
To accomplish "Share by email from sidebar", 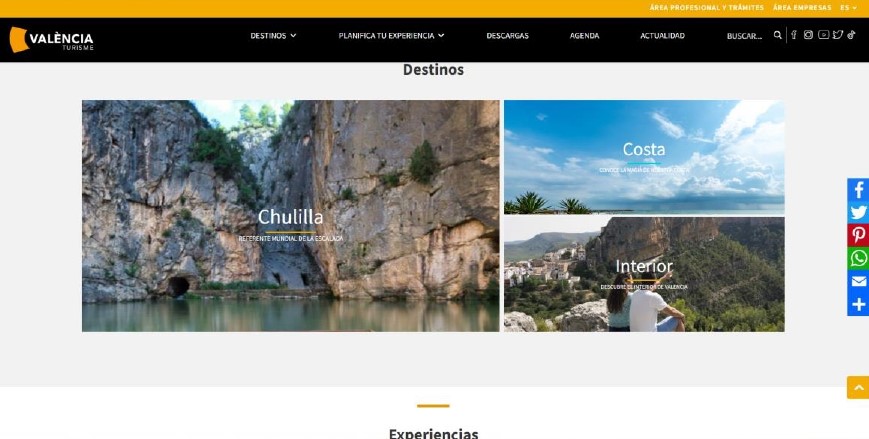I will click(x=858, y=281).
